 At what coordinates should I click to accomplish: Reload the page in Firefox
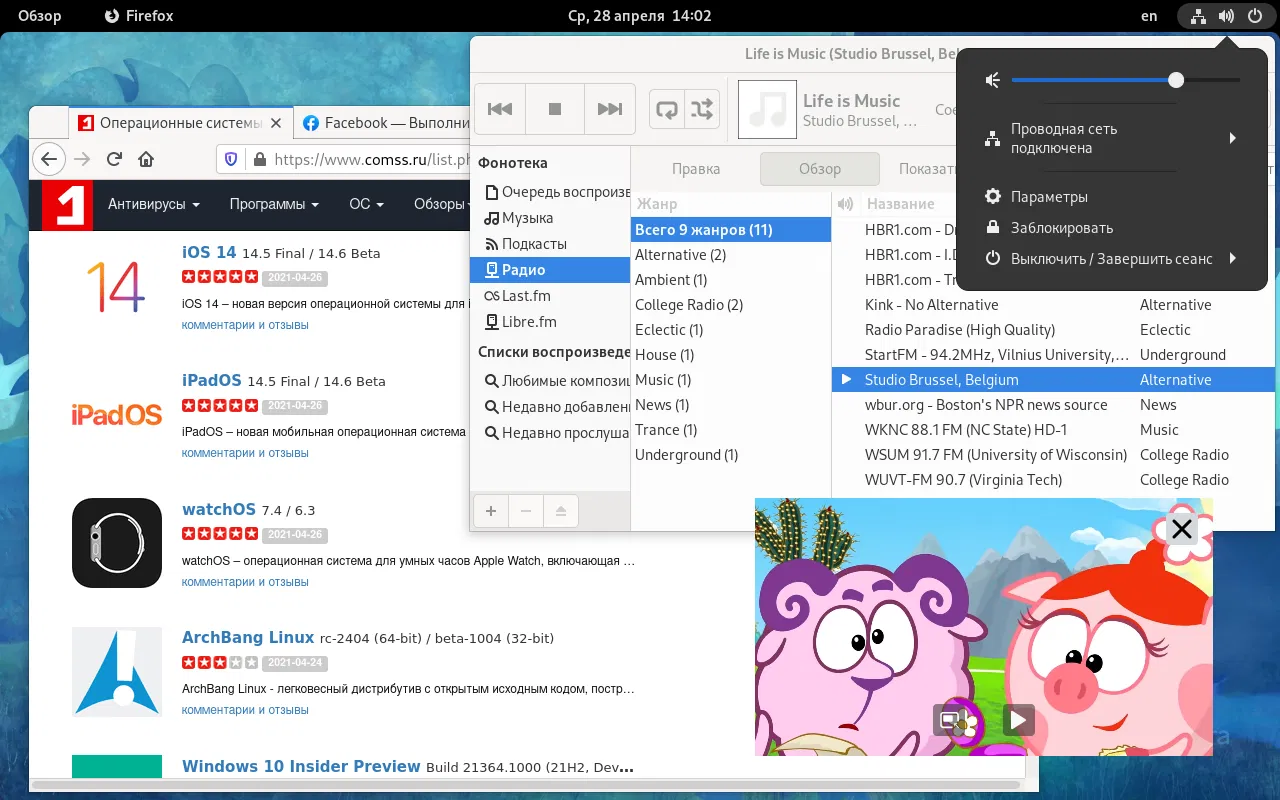pos(114,159)
